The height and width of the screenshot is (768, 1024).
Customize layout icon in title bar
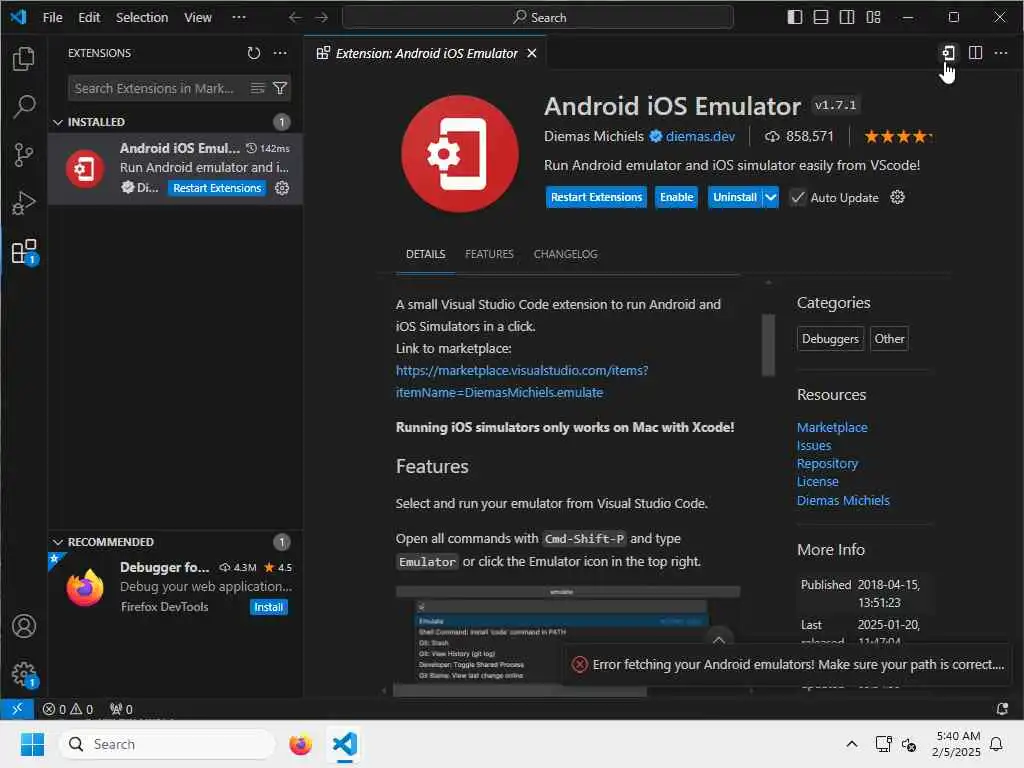(873, 17)
